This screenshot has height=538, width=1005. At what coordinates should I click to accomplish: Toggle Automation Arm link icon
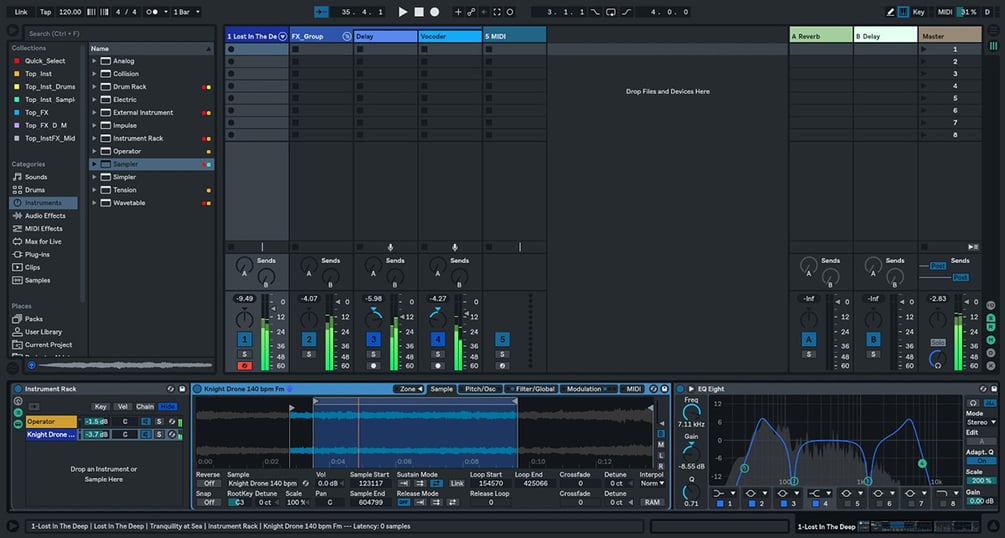tap(471, 12)
